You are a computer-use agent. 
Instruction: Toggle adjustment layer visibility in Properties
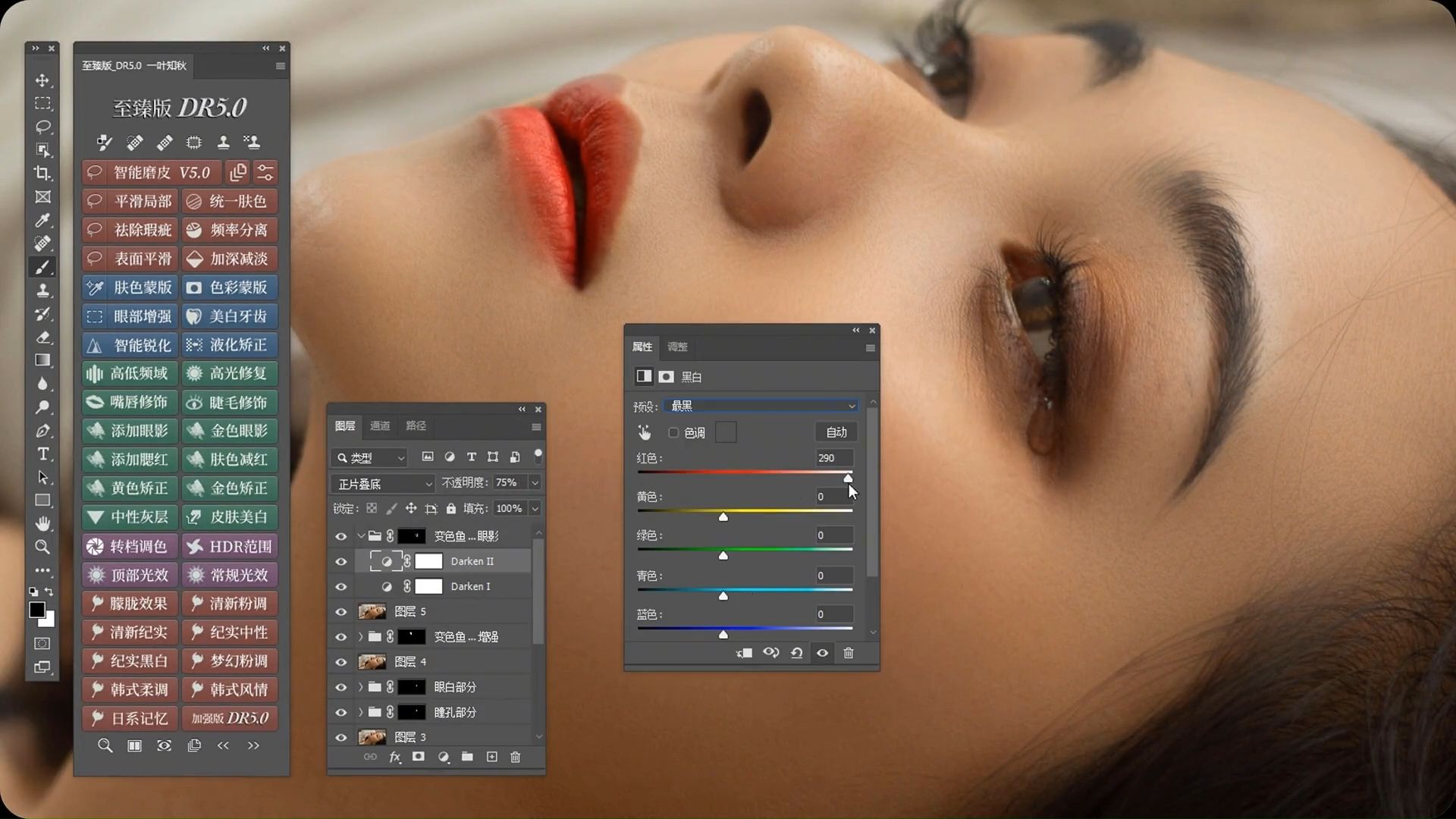point(822,653)
